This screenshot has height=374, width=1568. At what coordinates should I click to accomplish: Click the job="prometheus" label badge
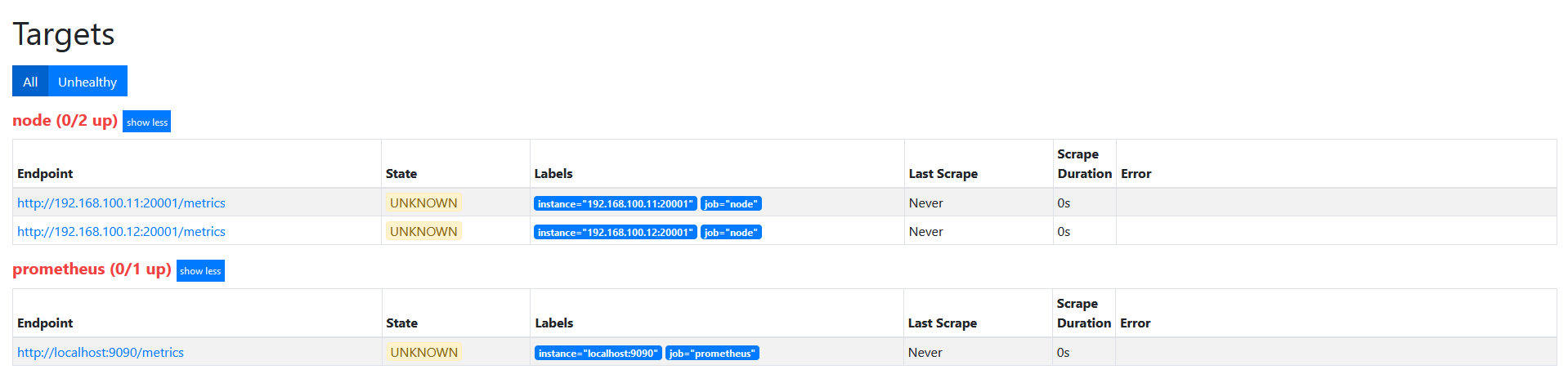click(712, 354)
